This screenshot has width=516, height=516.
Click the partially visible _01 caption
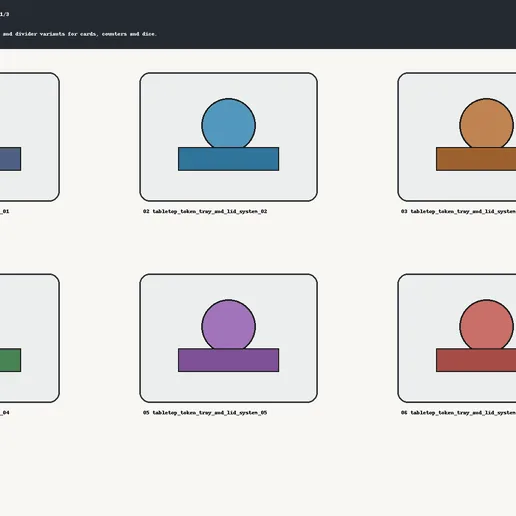point(5,211)
